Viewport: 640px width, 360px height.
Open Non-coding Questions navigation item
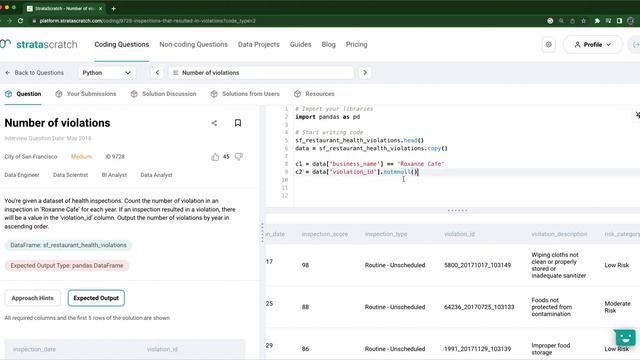pos(193,44)
